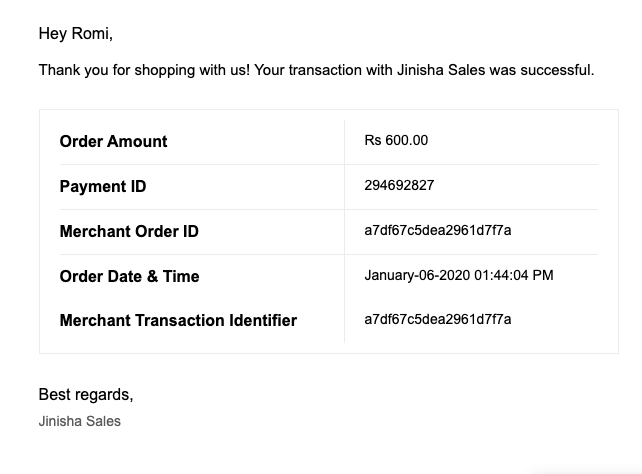Click the Jinisha Sales signature
The width and height of the screenshot is (642, 474).
79,421
